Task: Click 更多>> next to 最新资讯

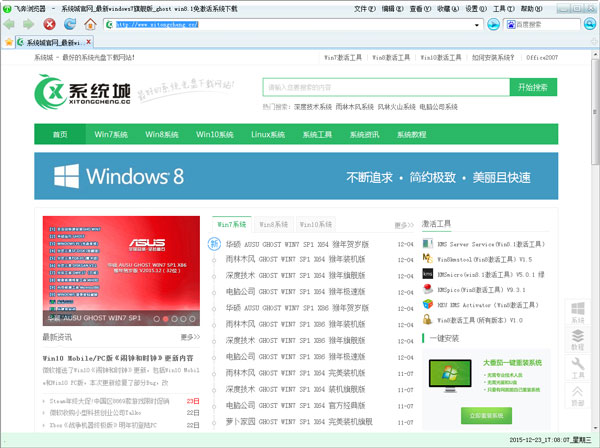Action: pyautogui.click(x=190, y=337)
